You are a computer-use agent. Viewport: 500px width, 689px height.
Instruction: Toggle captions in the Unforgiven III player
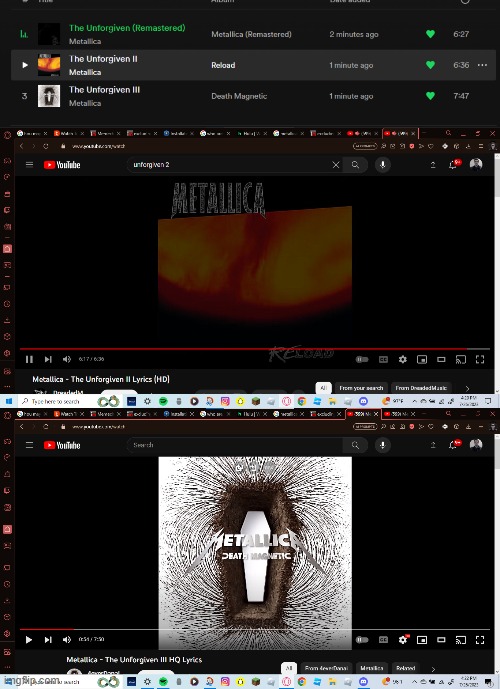(x=383, y=640)
